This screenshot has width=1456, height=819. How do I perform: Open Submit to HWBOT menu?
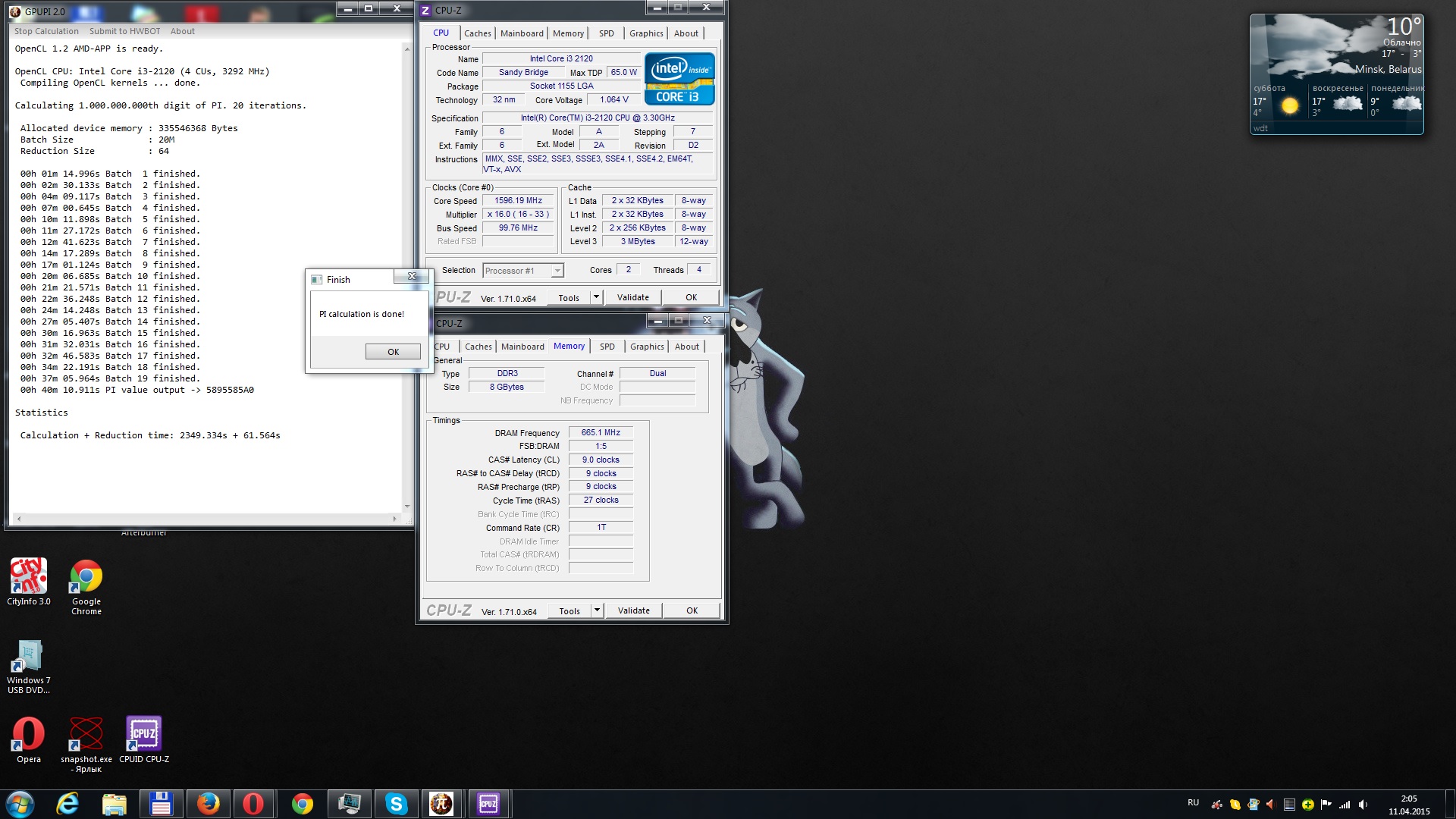point(124,31)
